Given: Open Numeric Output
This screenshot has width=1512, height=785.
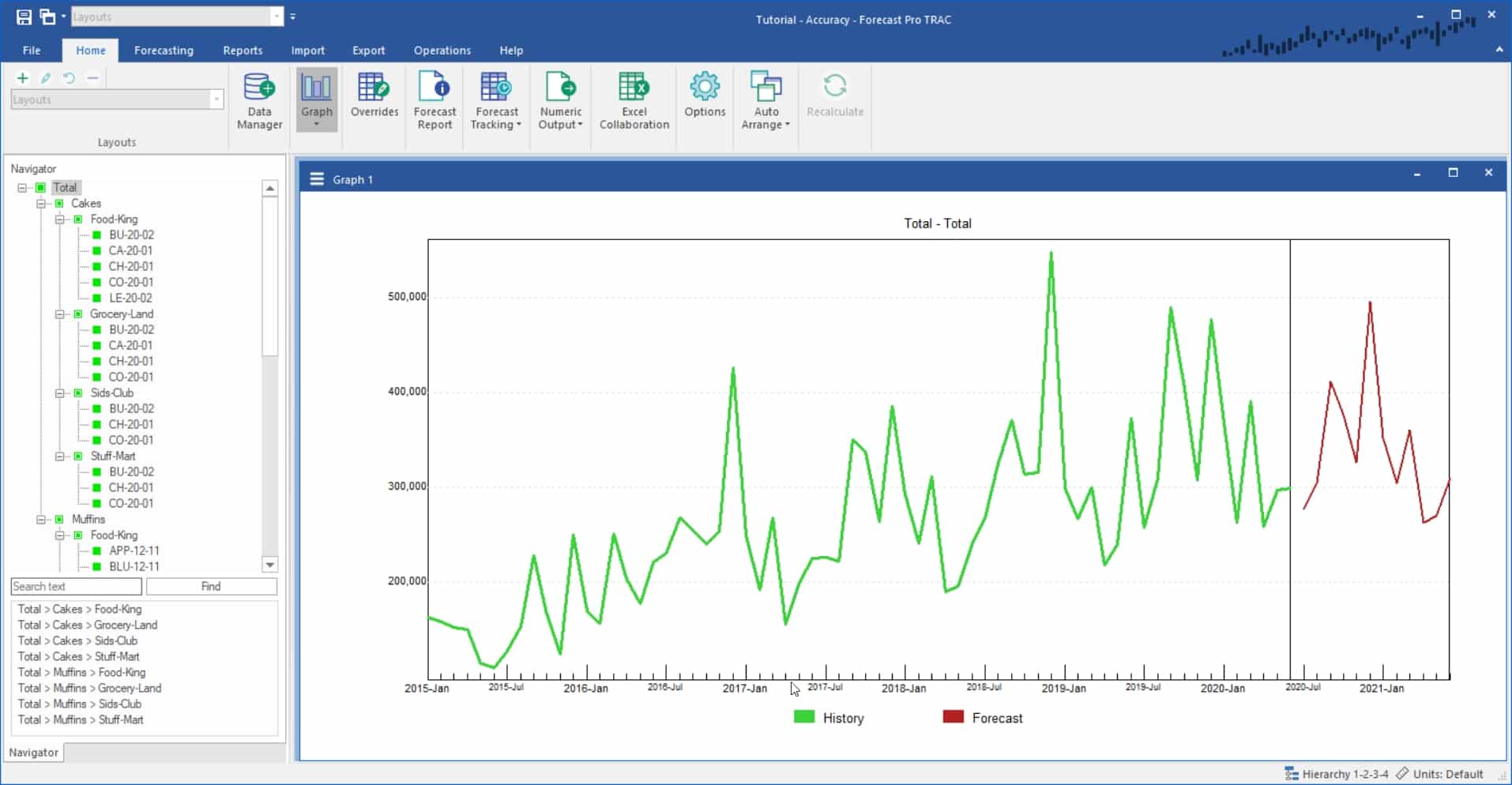Looking at the screenshot, I should [560, 99].
